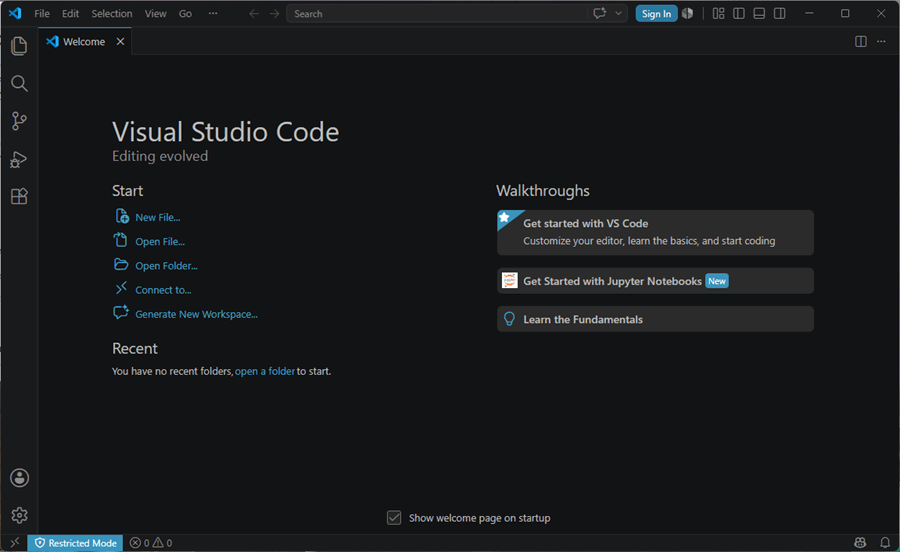Open the Accounts icon in activity bar

20,478
